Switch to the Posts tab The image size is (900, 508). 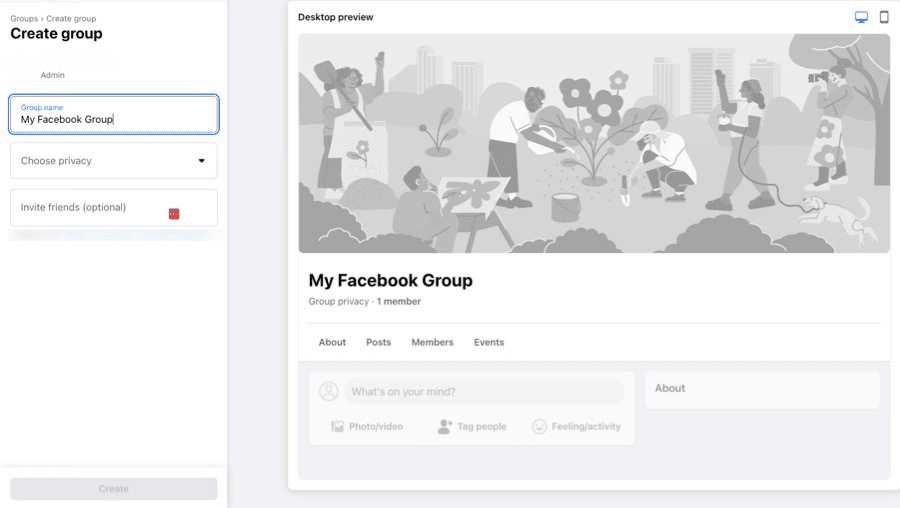378,342
